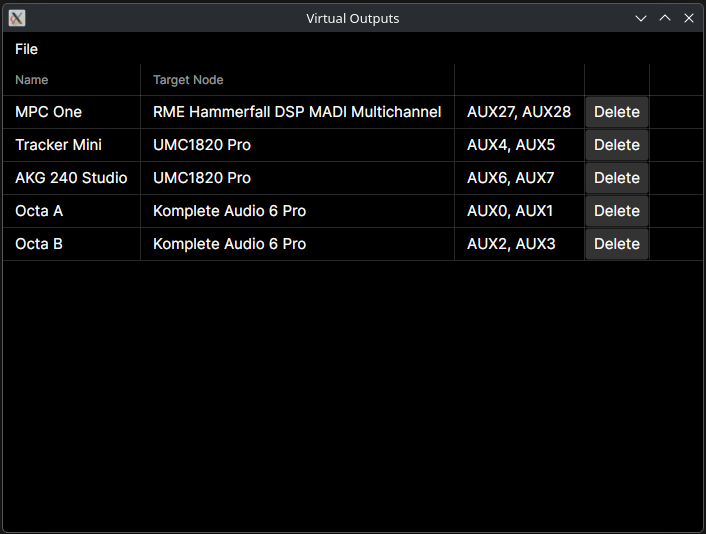
Task: Click the Target Node column header
Action: pyautogui.click(x=298, y=80)
